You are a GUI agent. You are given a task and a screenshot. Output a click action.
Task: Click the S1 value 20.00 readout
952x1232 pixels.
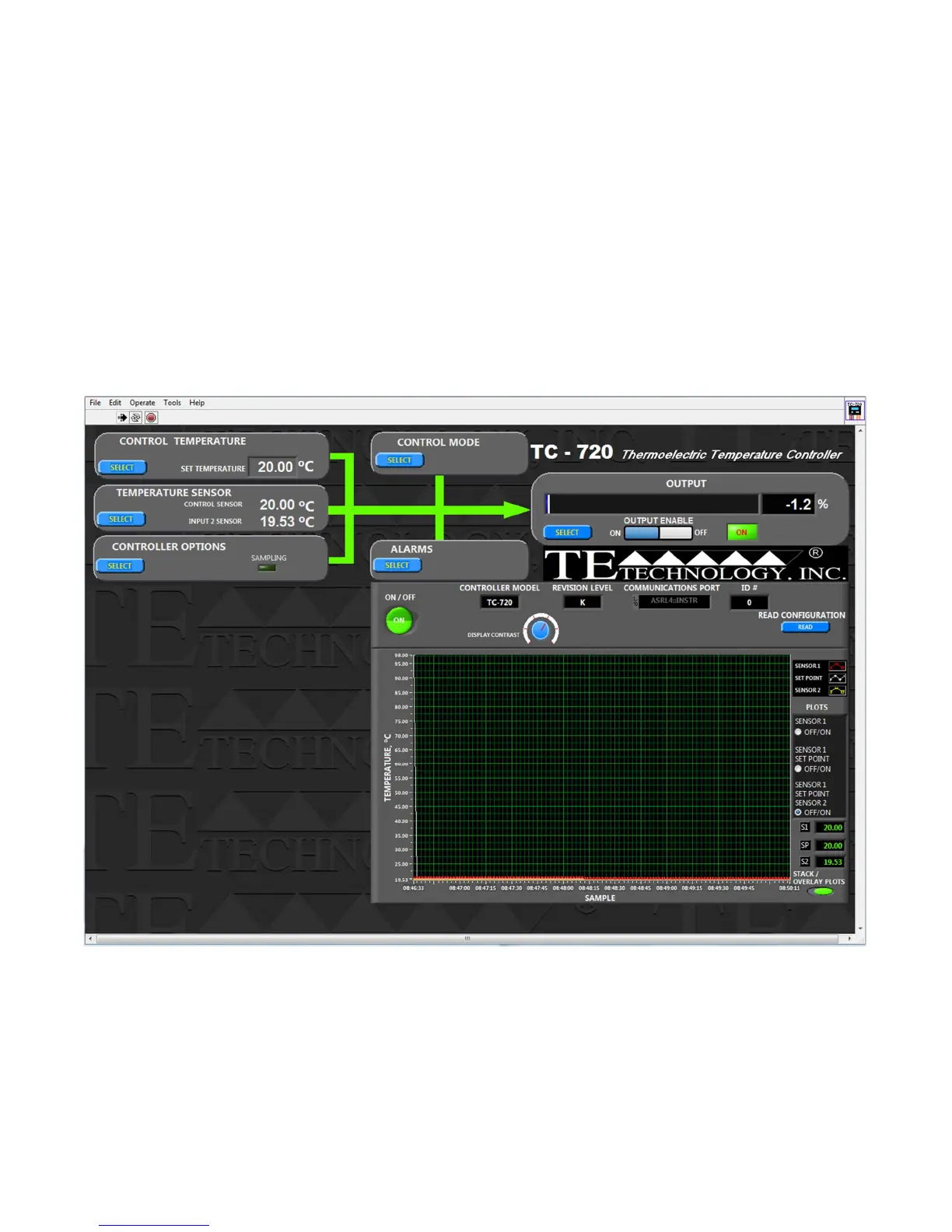[x=830, y=828]
